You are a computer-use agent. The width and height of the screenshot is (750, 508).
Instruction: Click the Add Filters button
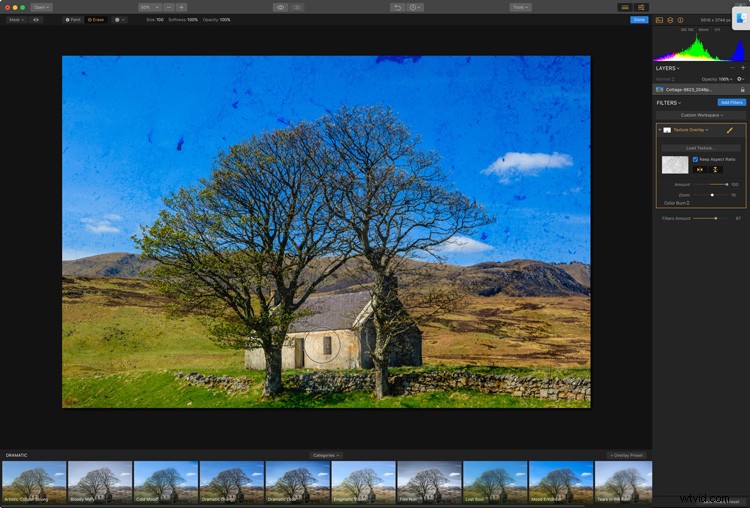pyautogui.click(x=731, y=102)
